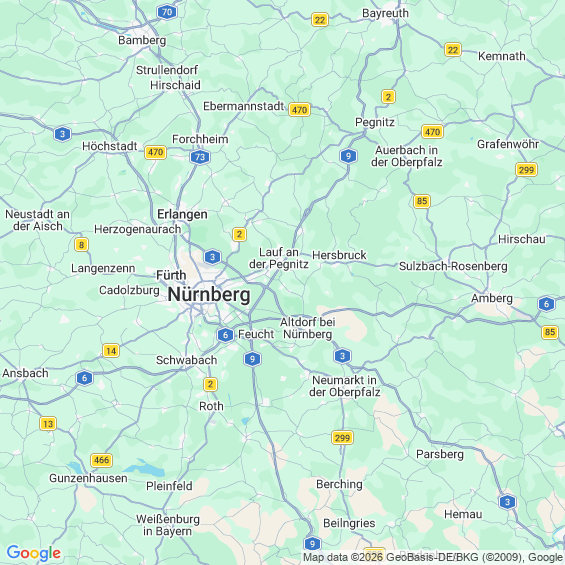
Task: Click the A73 highway shield near Forchheim
Action: point(200,157)
